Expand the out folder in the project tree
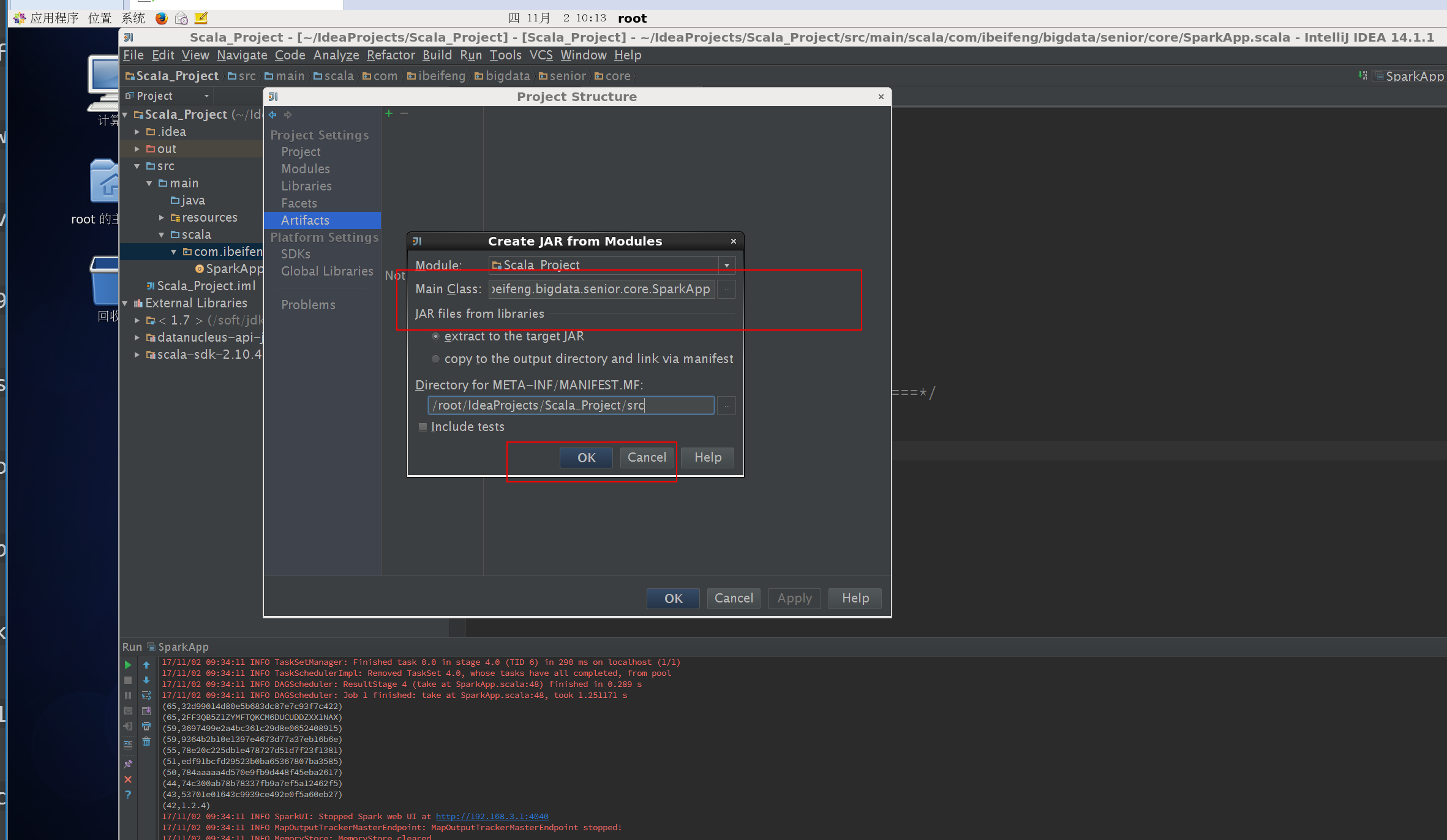Screen dimensions: 1447x840 pyautogui.click(x=137, y=149)
